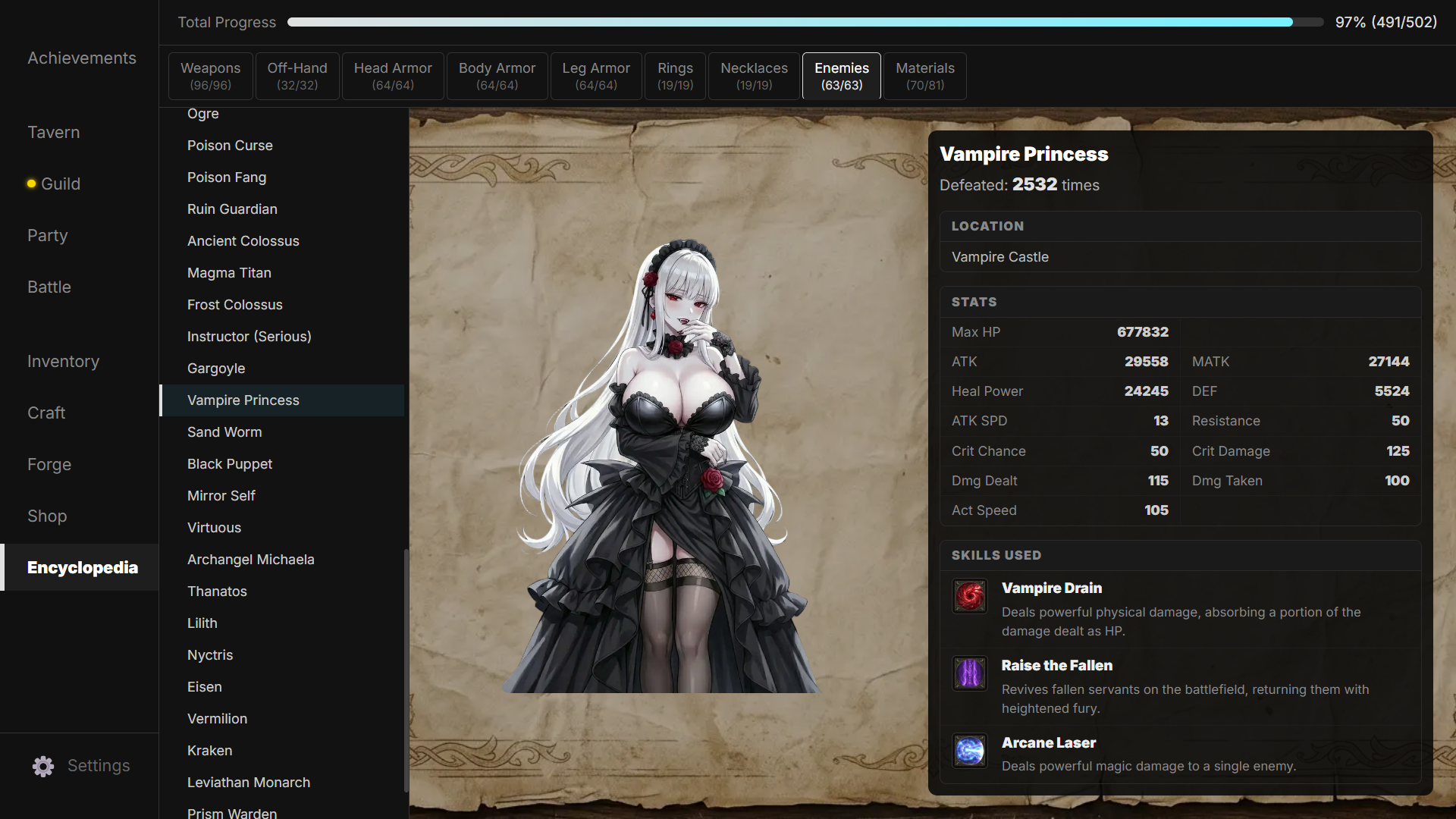1456x819 pixels.
Task: View the Magma Titan entry
Action: [x=282, y=273]
